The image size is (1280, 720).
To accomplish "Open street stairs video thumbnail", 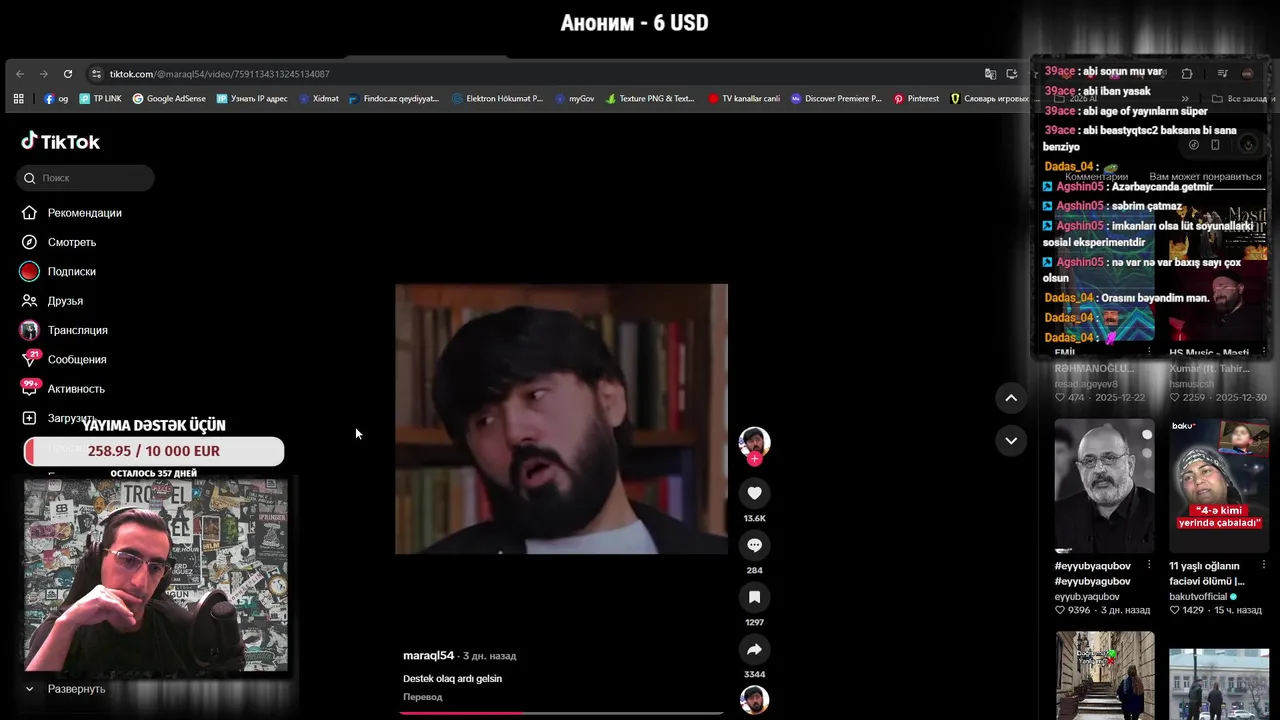I will [1104, 675].
